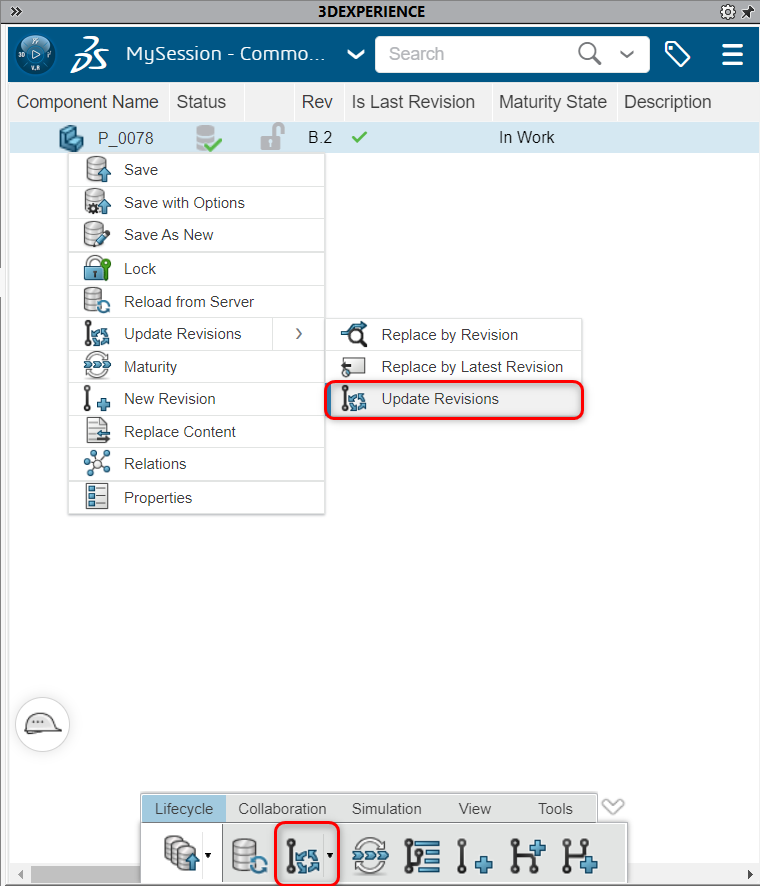Image resolution: width=760 pixels, height=886 pixels.
Task: Choose Reload from Server menu item
Action: coord(196,302)
